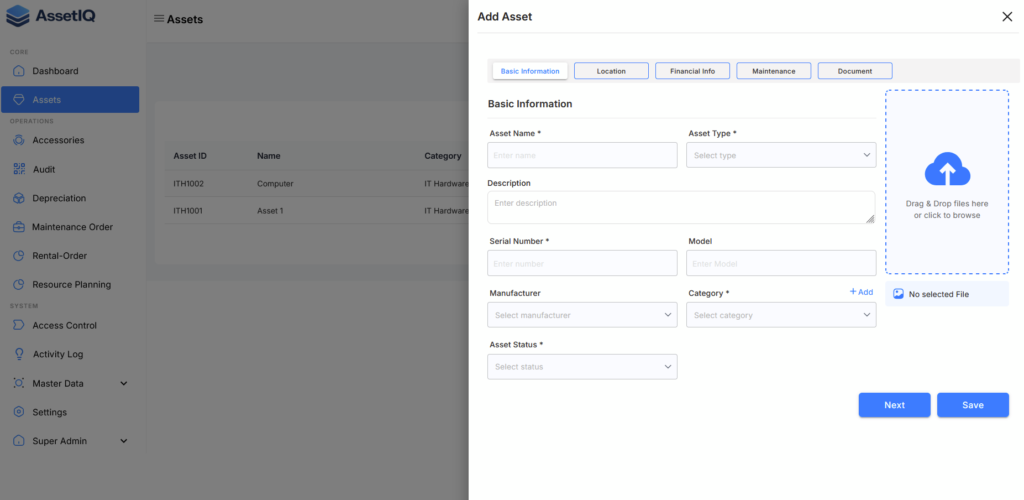Click the Rental-Order sidebar icon
Screen dimensions: 1024x500
pyautogui.click(x=19, y=256)
